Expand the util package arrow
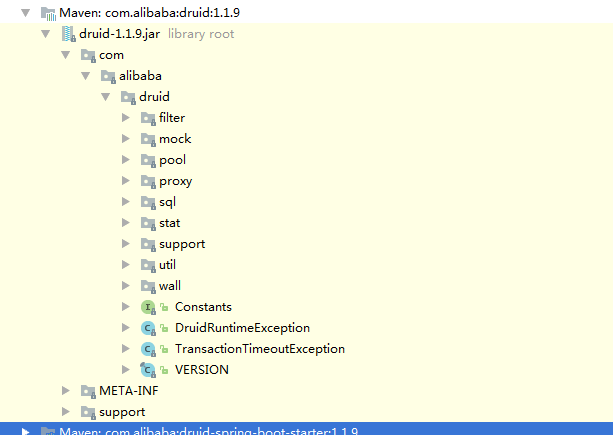 [125, 265]
